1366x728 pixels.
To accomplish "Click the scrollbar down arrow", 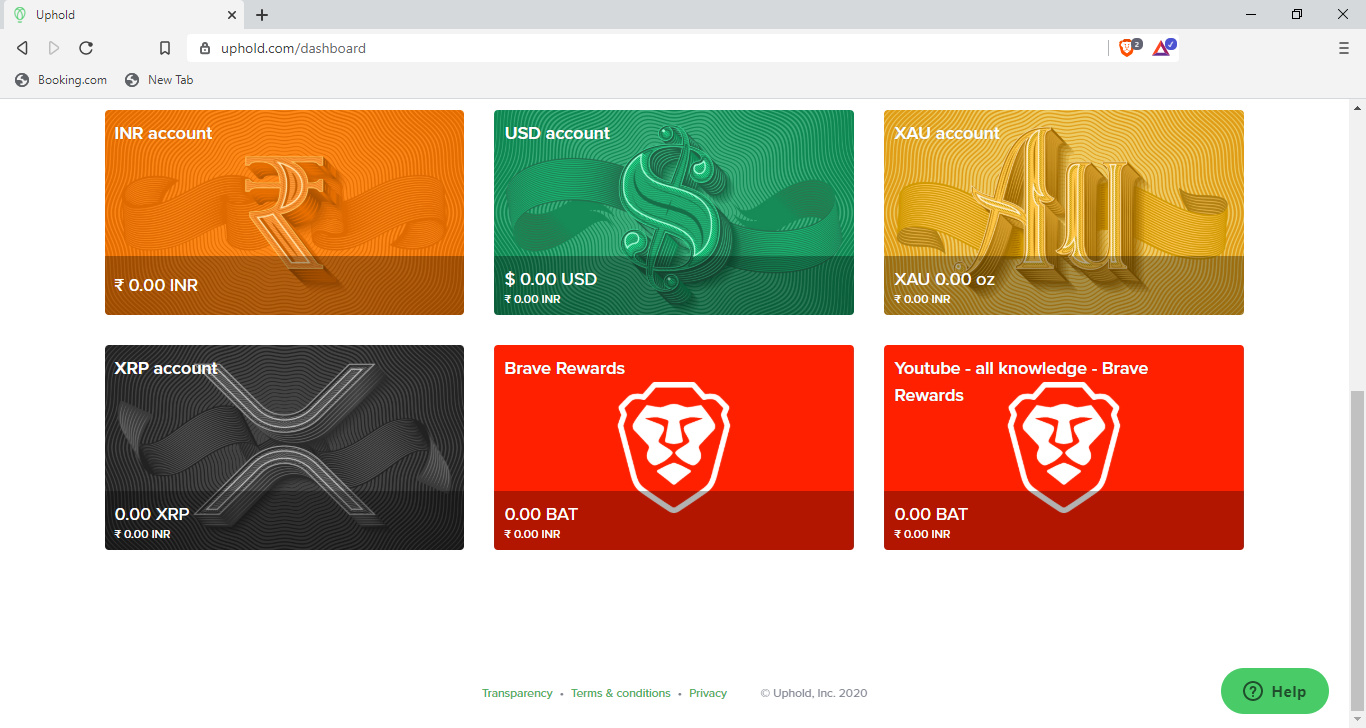I will [1358, 720].
